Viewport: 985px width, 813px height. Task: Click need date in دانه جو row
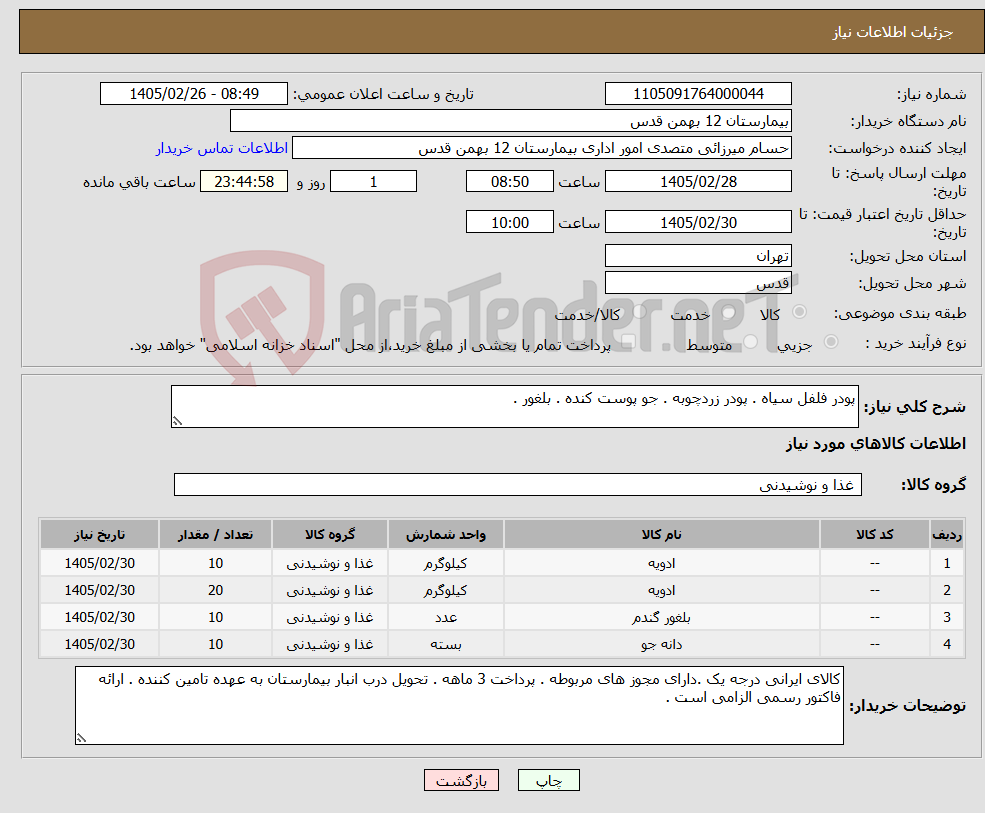coord(99,644)
